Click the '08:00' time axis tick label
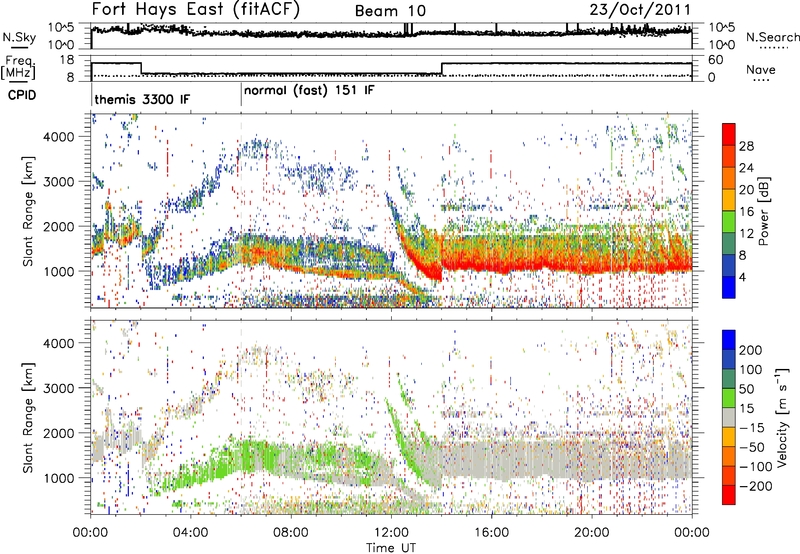 290,533
